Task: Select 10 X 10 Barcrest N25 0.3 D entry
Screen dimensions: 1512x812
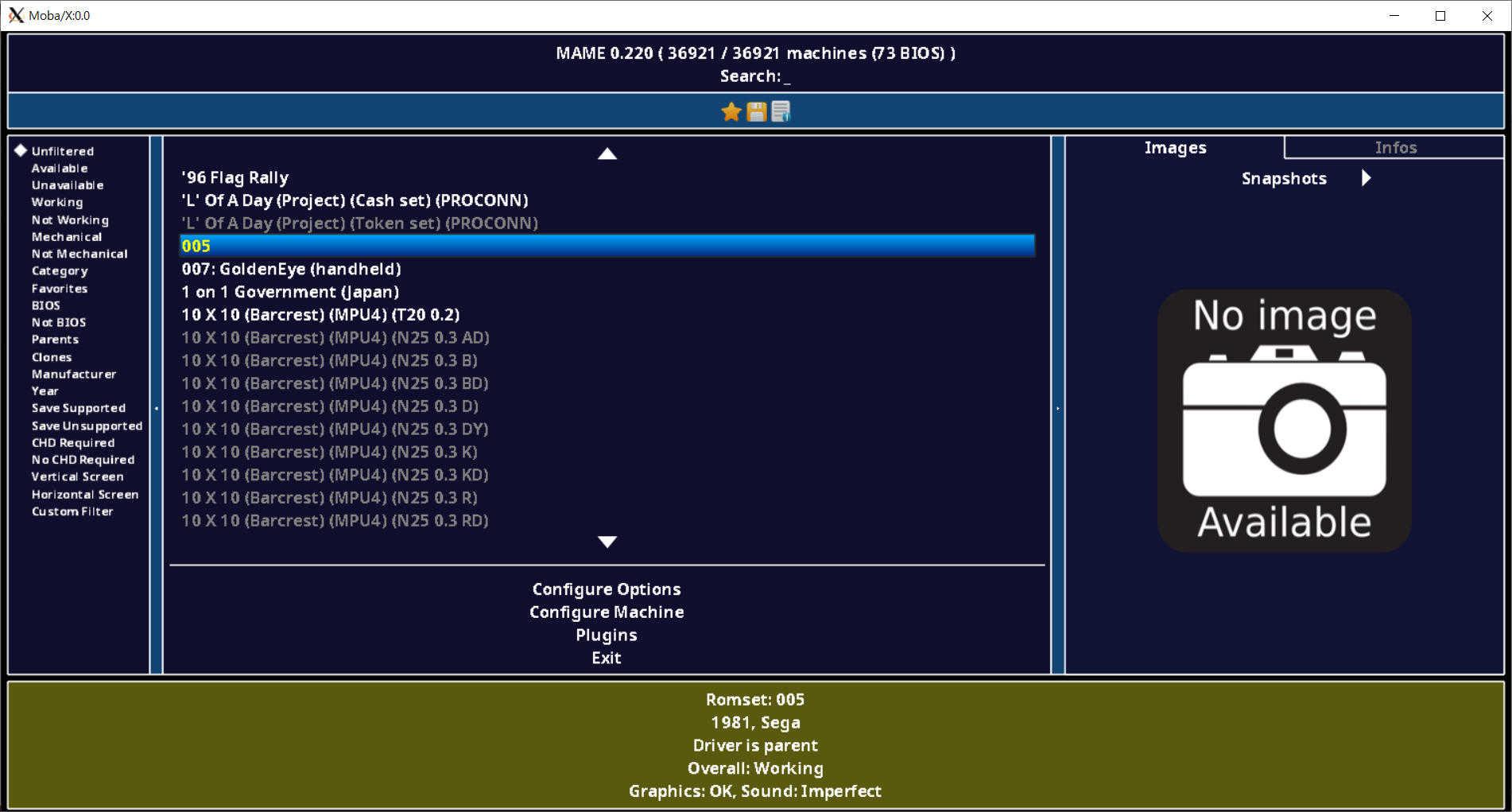Action: click(607, 406)
